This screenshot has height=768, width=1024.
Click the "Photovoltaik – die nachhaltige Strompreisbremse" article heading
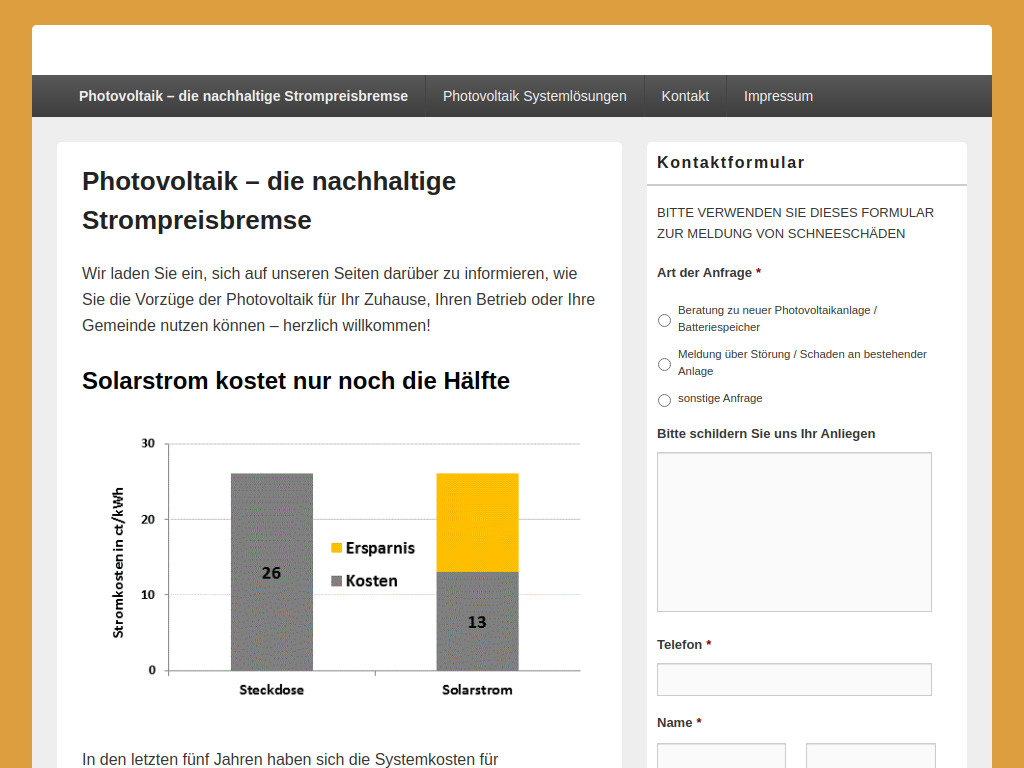pyautogui.click(x=269, y=200)
